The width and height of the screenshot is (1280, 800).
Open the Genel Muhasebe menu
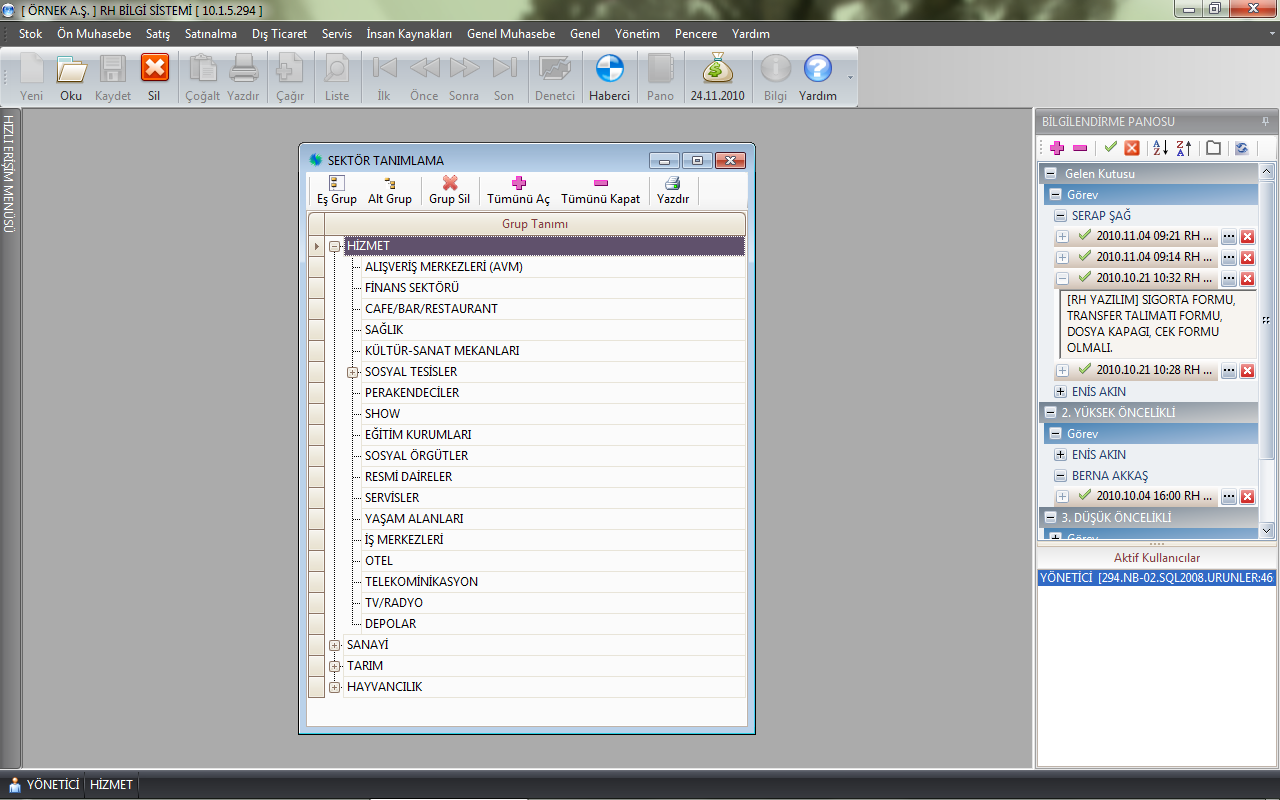[x=510, y=34]
